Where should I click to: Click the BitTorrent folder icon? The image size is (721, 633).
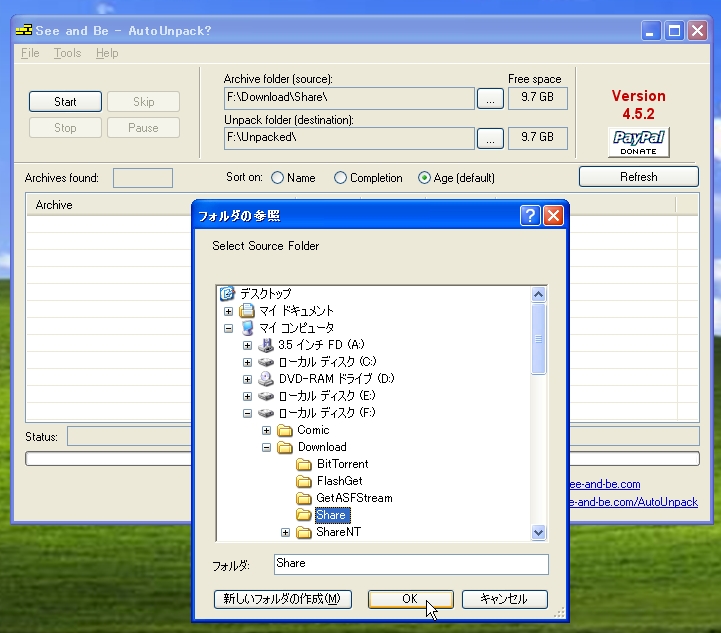tap(304, 464)
